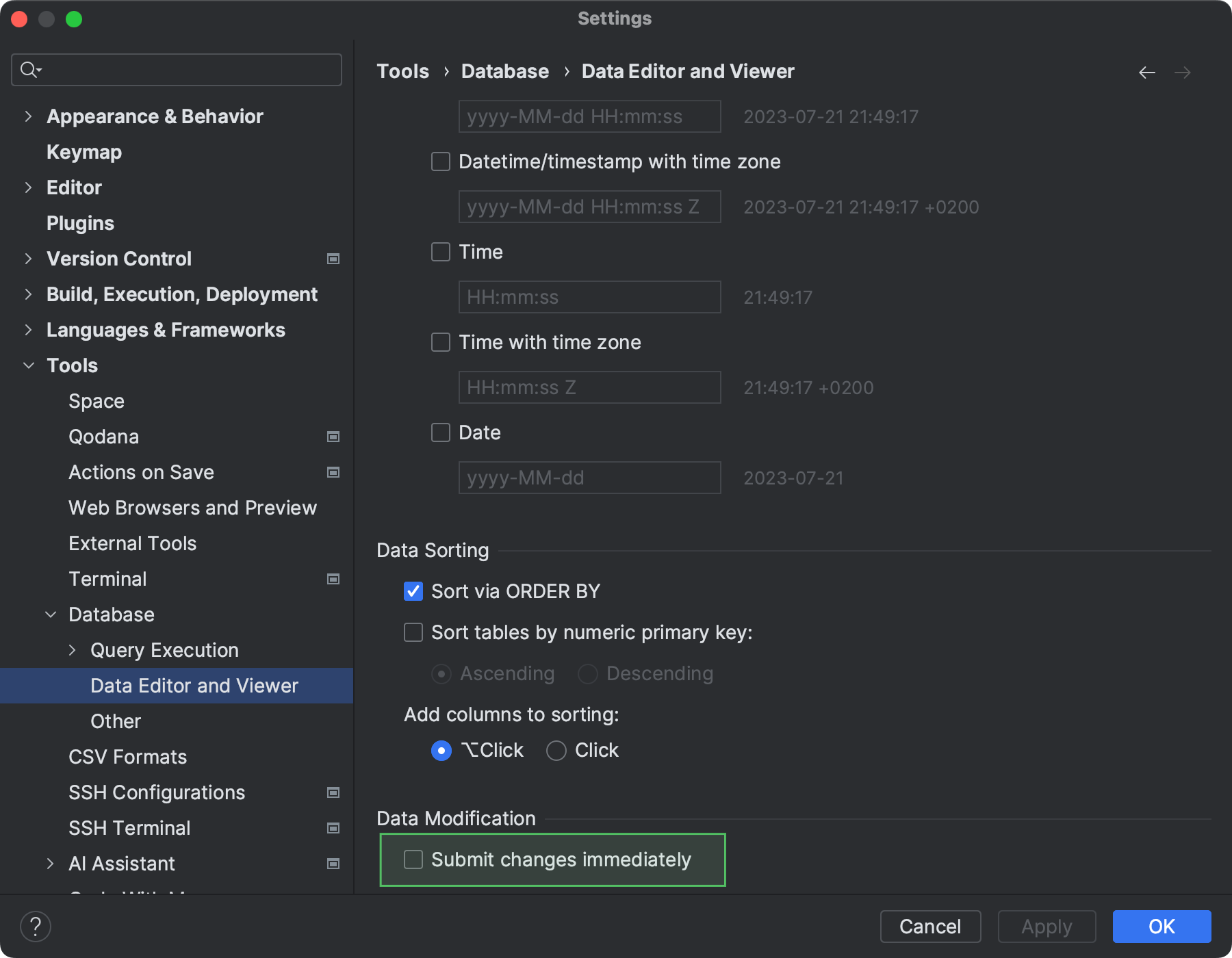The height and width of the screenshot is (958, 1232).
Task: Click inside the settings search input field
Action: pyautogui.click(x=171, y=69)
